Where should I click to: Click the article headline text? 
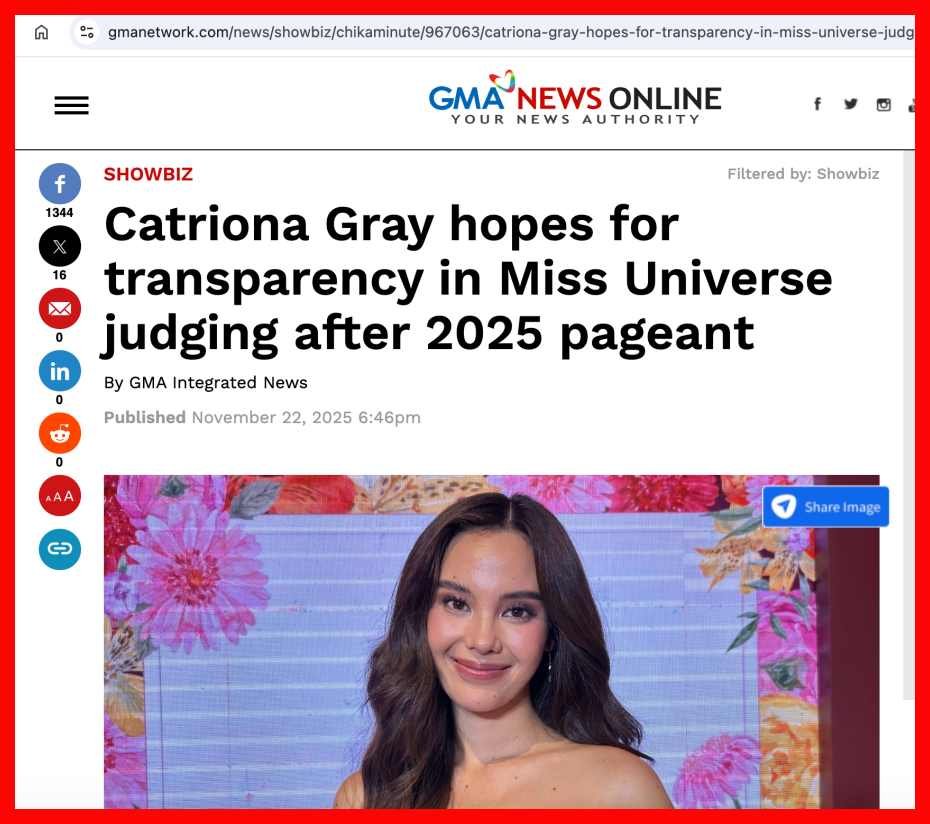(468, 279)
